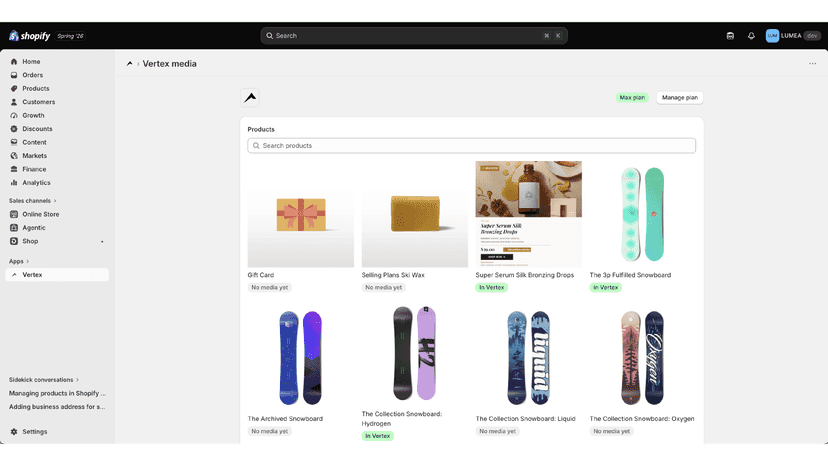Image resolution: width=828 pixels, height=466 pixels.
Task: Click 'No media yet' under Selling Plans Ski Wax
Action: (x=384, y=287)
